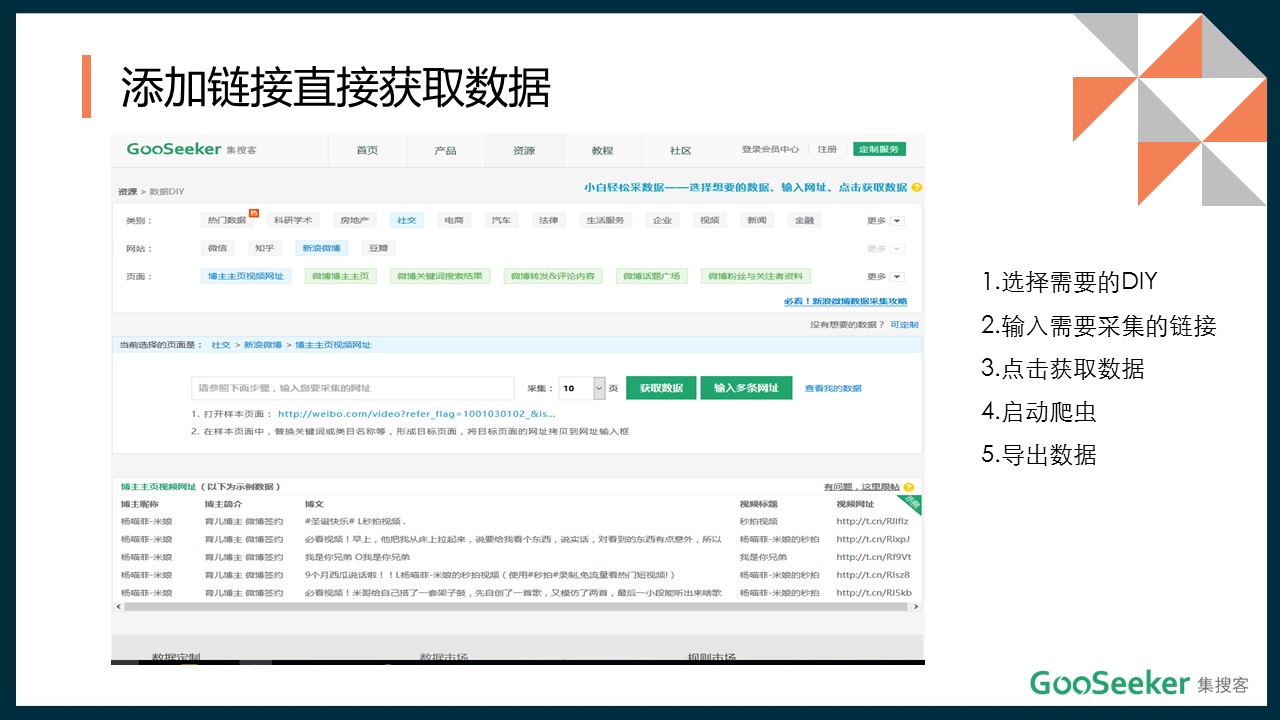This screenshot has width=1280, height=720.
Task: Select the 微博粉丝与关注者资料 page tag
Action: [756, 276]
